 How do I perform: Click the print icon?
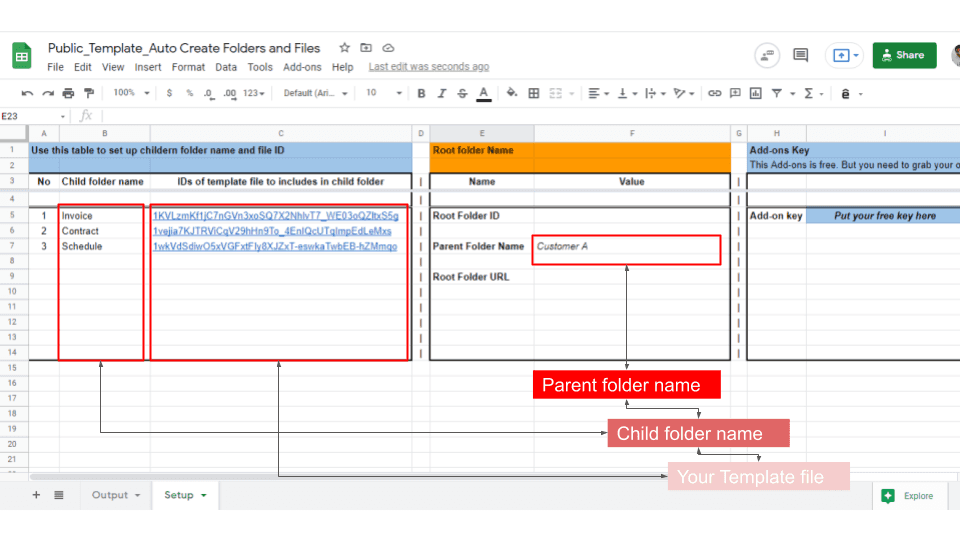pos(68,93)
